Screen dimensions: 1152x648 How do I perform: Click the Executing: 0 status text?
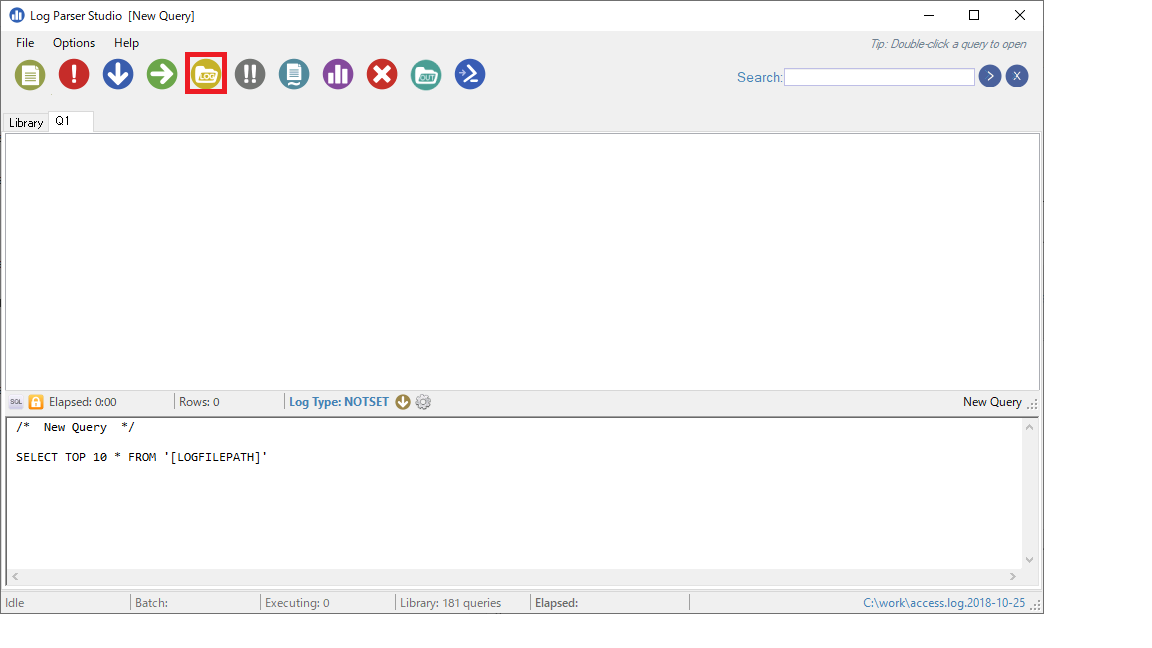click(297, 603)
